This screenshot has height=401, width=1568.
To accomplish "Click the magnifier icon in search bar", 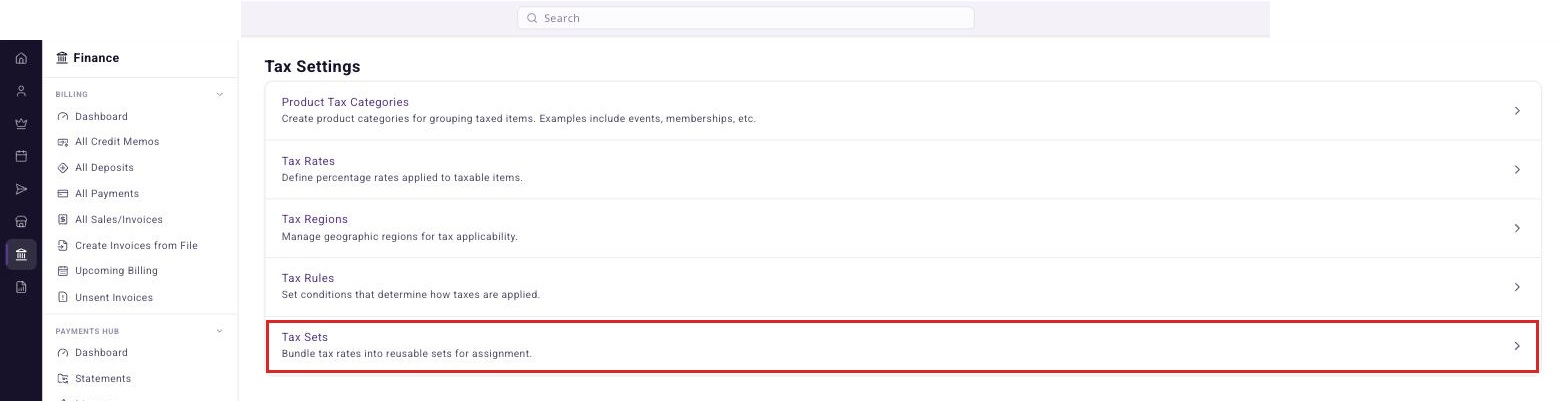I will tap(532, 18).
